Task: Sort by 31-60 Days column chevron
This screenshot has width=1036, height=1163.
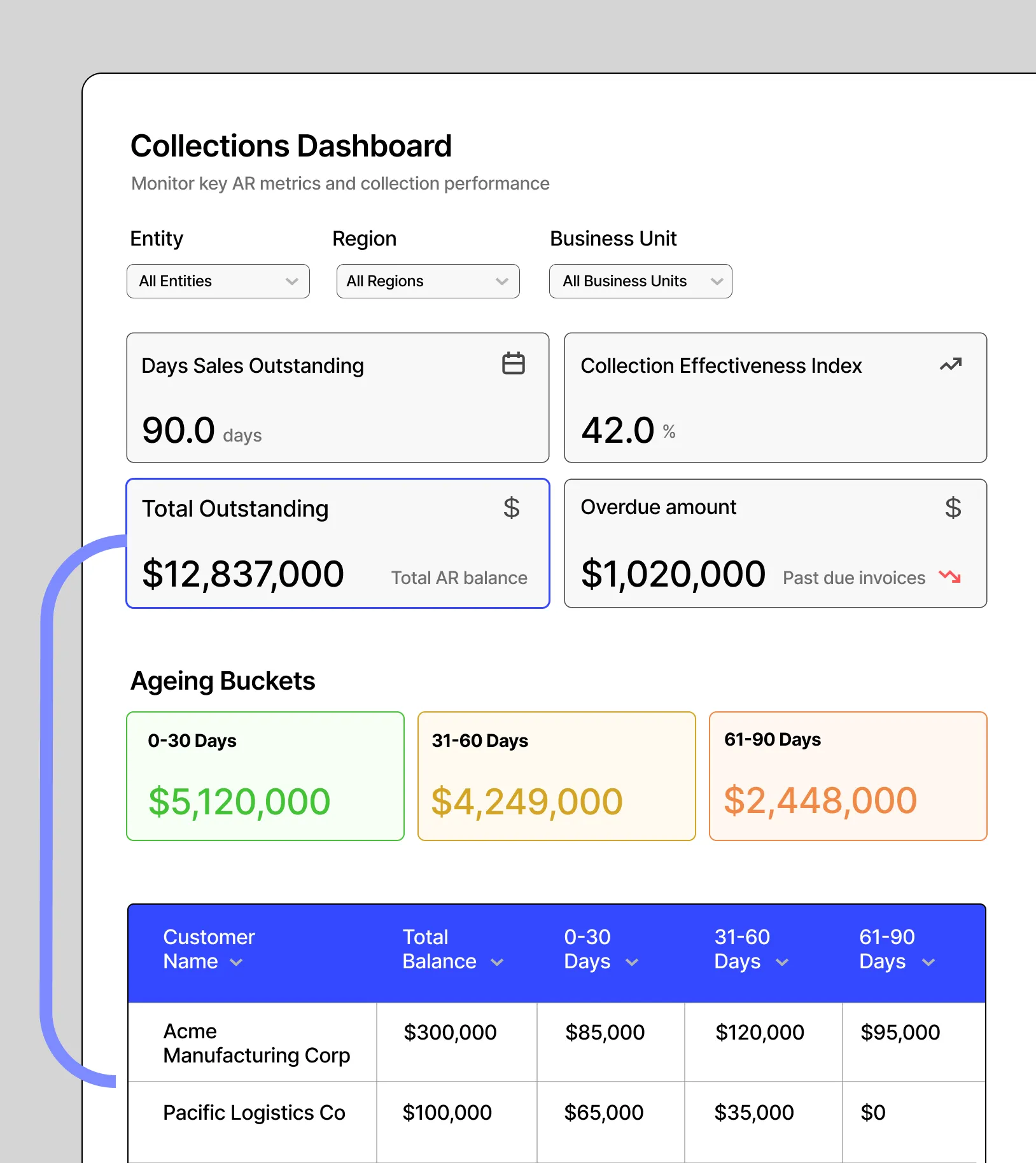Action: 782,962
